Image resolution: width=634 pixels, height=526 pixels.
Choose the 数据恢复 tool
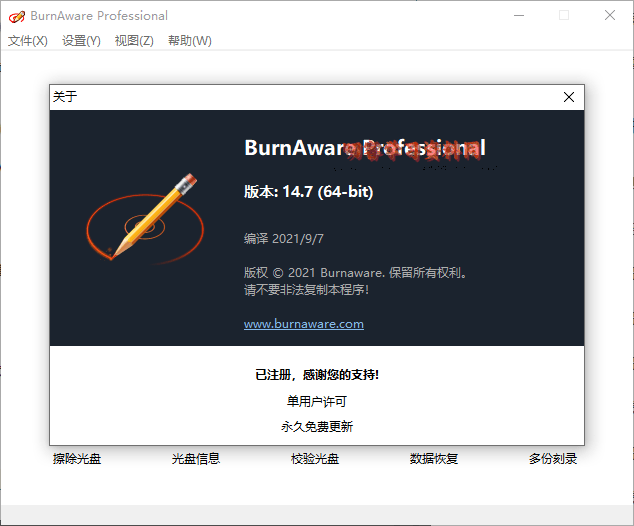[434, 459]
